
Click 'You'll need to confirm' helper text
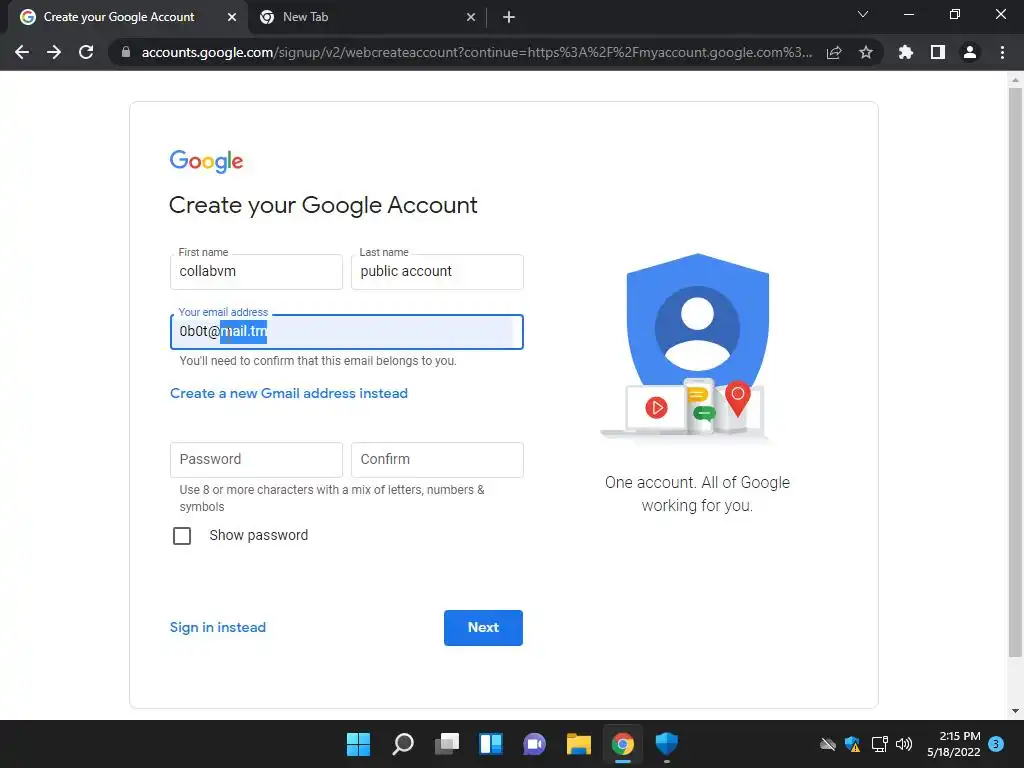(317, 360)
